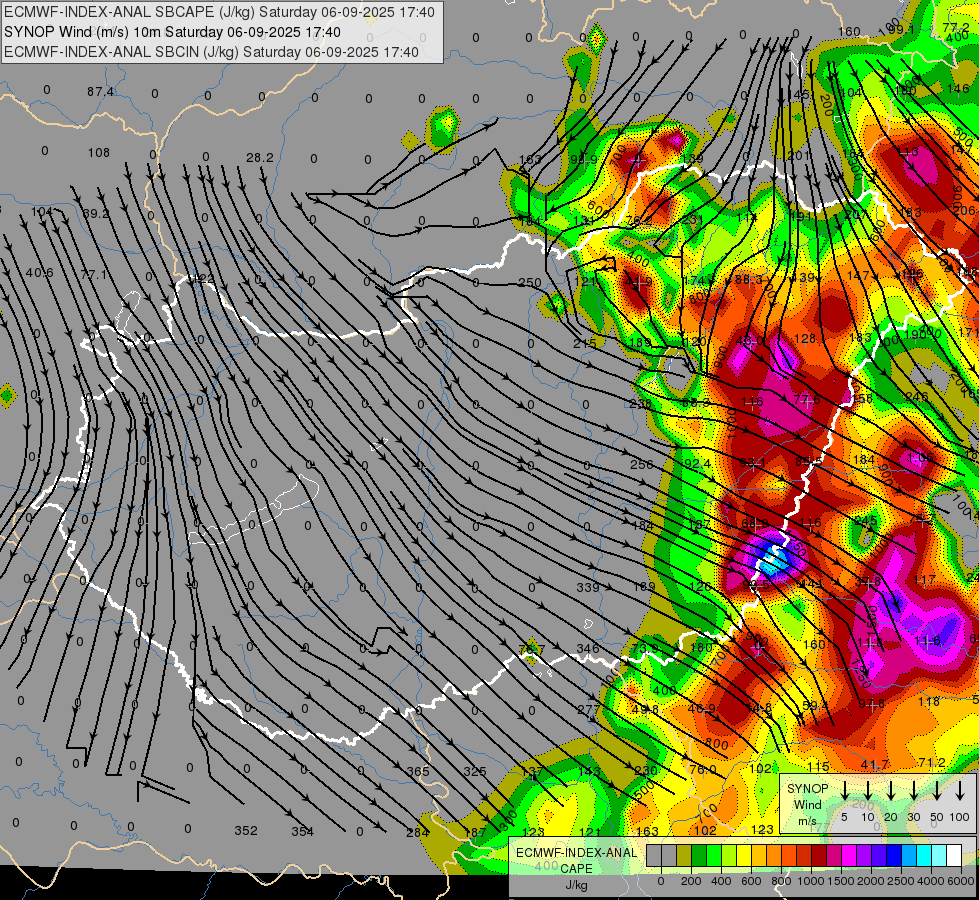
Task: Click the 250 value on the map
Action: coord(529,282)
